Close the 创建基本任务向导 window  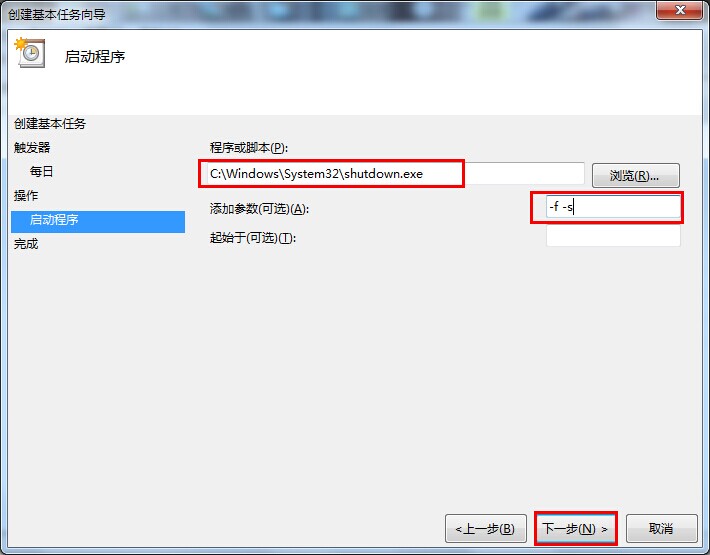click(x=679, y=10)
